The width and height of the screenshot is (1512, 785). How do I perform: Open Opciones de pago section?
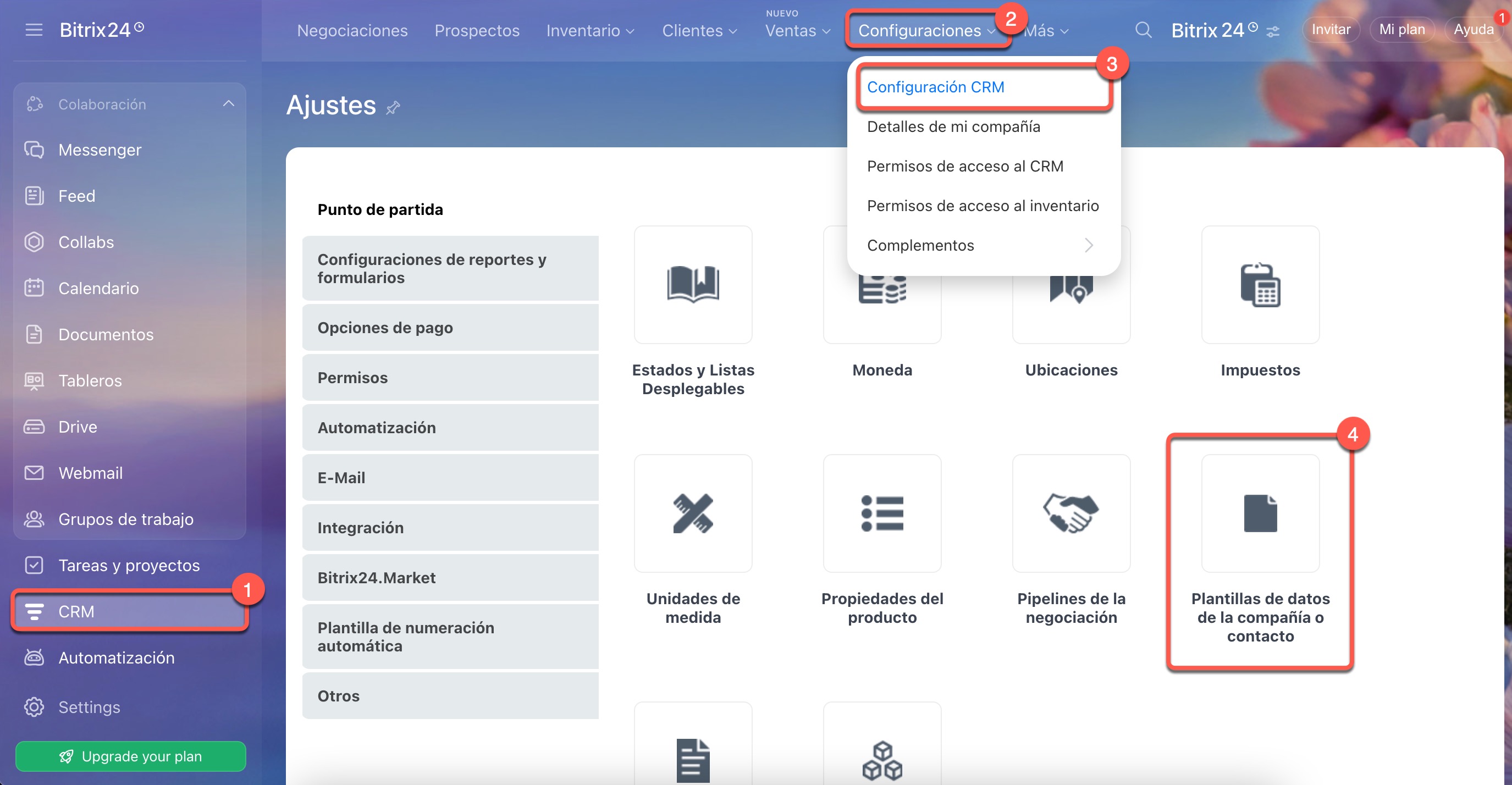pyautogui.click(x=450, y=328)
